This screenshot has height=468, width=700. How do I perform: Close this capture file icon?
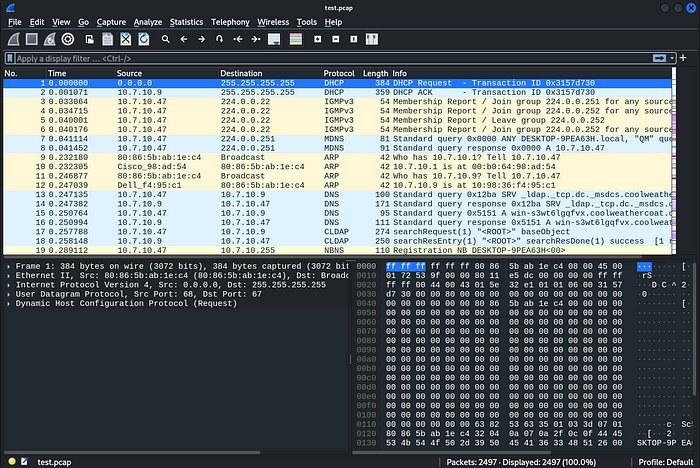tap(126, 39)
